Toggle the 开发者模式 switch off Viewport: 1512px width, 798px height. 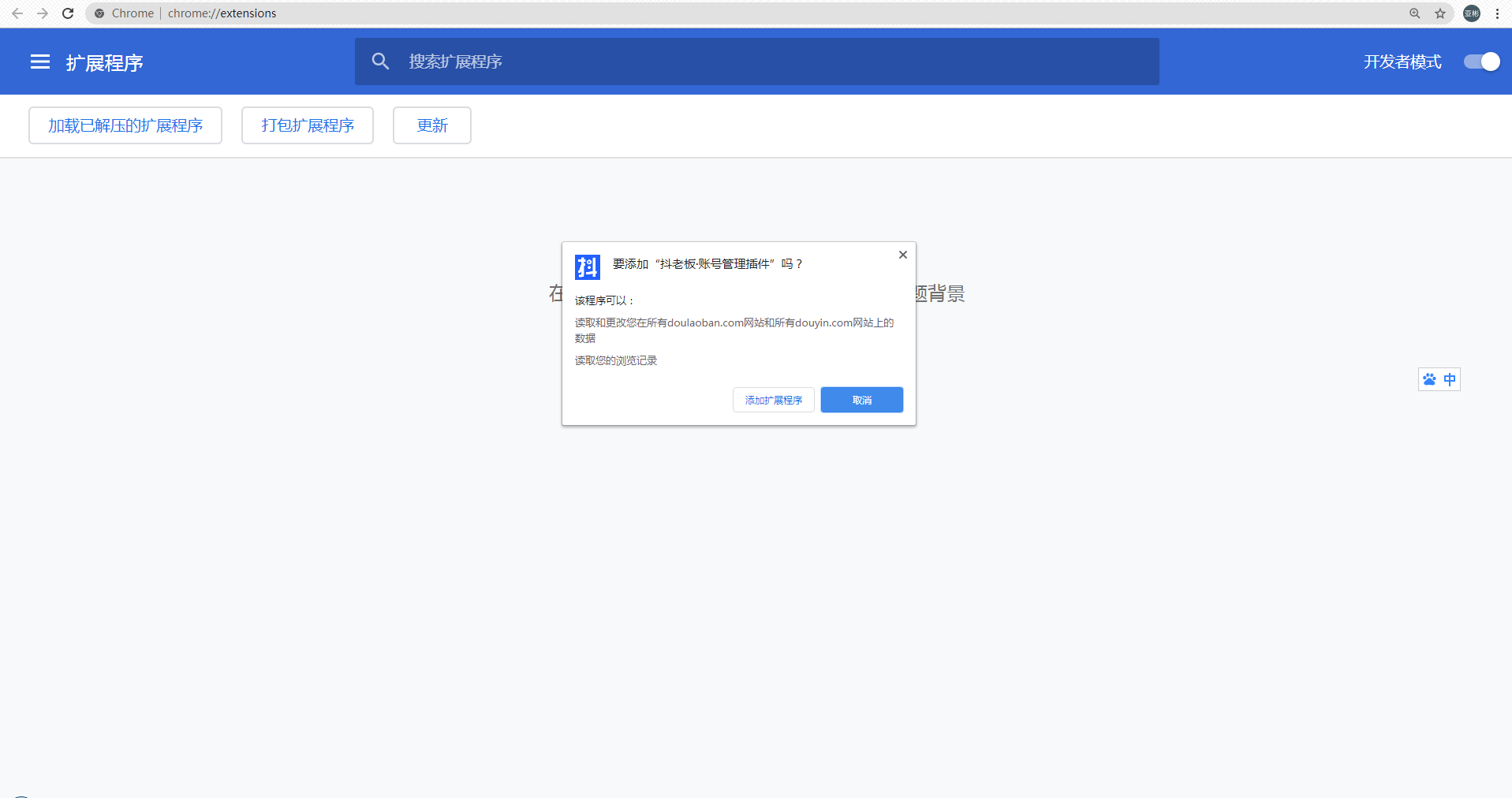[1482, 62]
